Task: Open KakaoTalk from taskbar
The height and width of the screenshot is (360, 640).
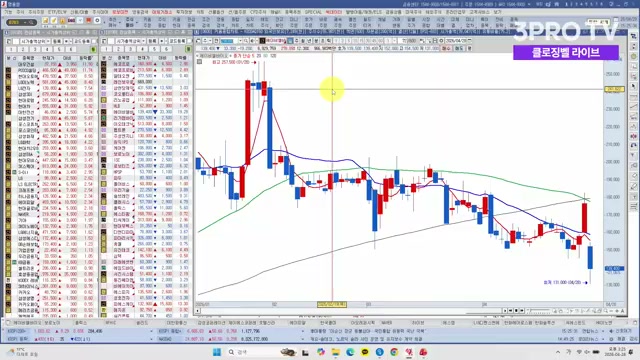Action: [365, 352]
